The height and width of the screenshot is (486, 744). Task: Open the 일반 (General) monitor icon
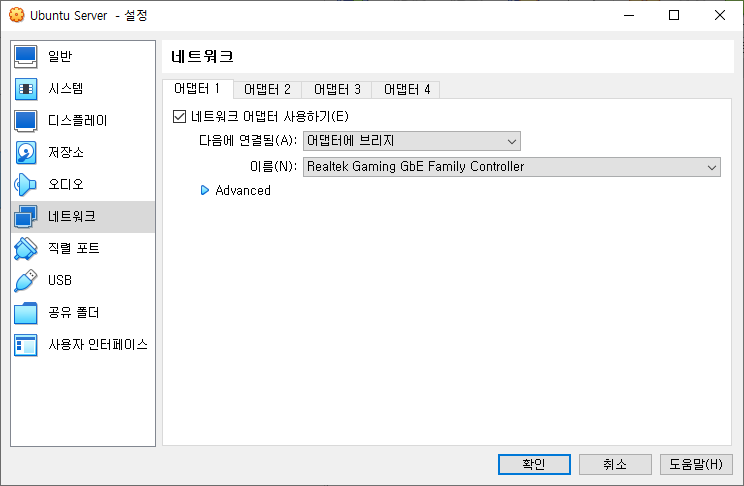click(26, 56)
